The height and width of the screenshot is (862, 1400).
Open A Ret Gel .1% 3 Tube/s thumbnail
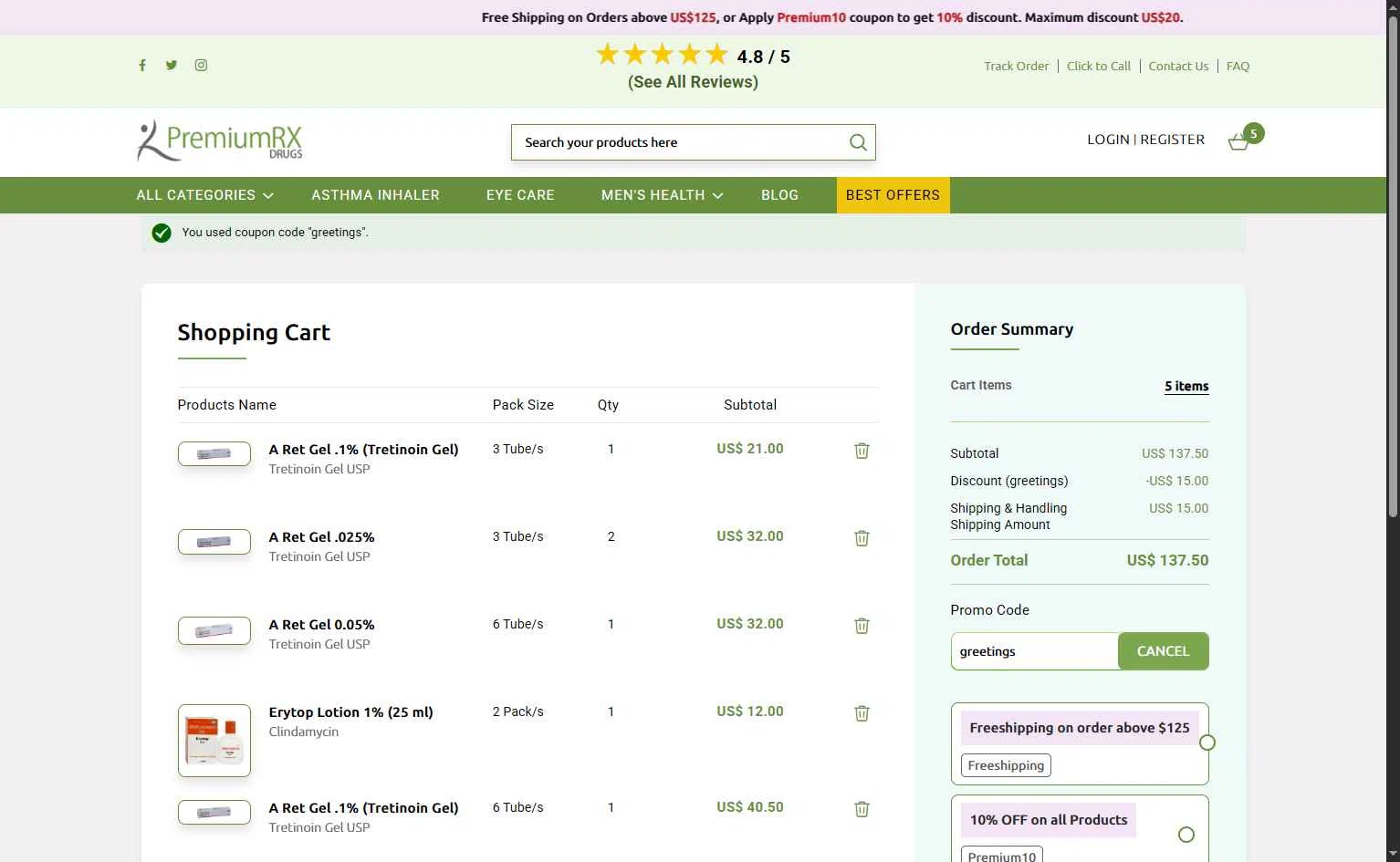coord(214,453)
